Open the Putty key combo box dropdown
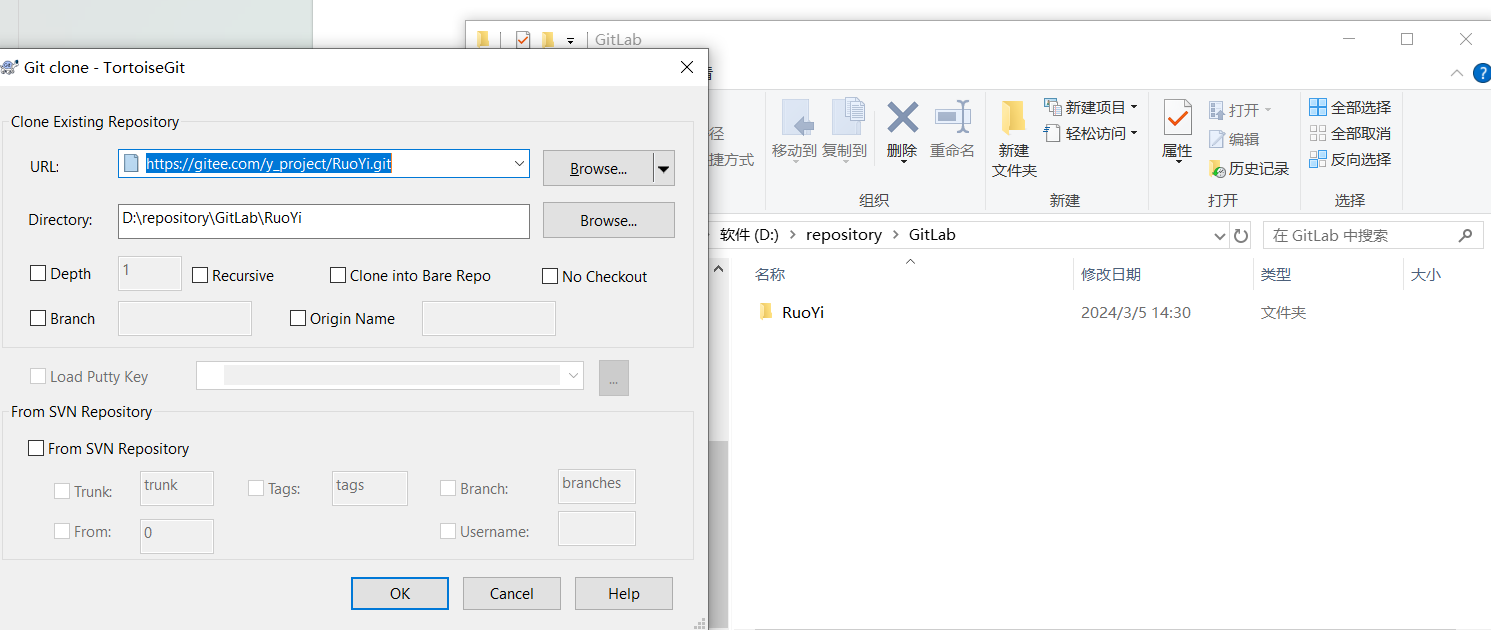Screen dimensions: 1491x630 coord(573,376)
